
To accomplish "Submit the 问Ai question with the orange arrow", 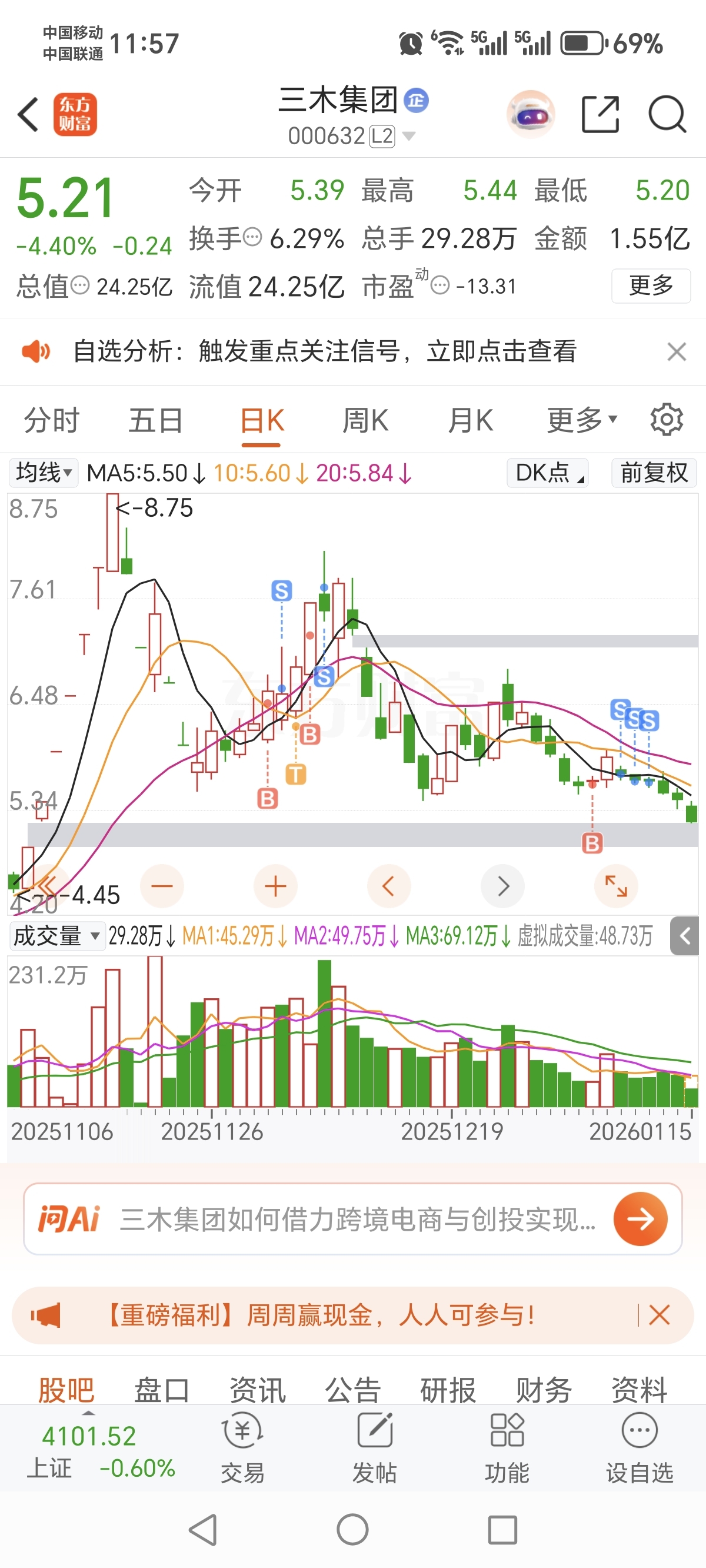I will coord(640,1218).
